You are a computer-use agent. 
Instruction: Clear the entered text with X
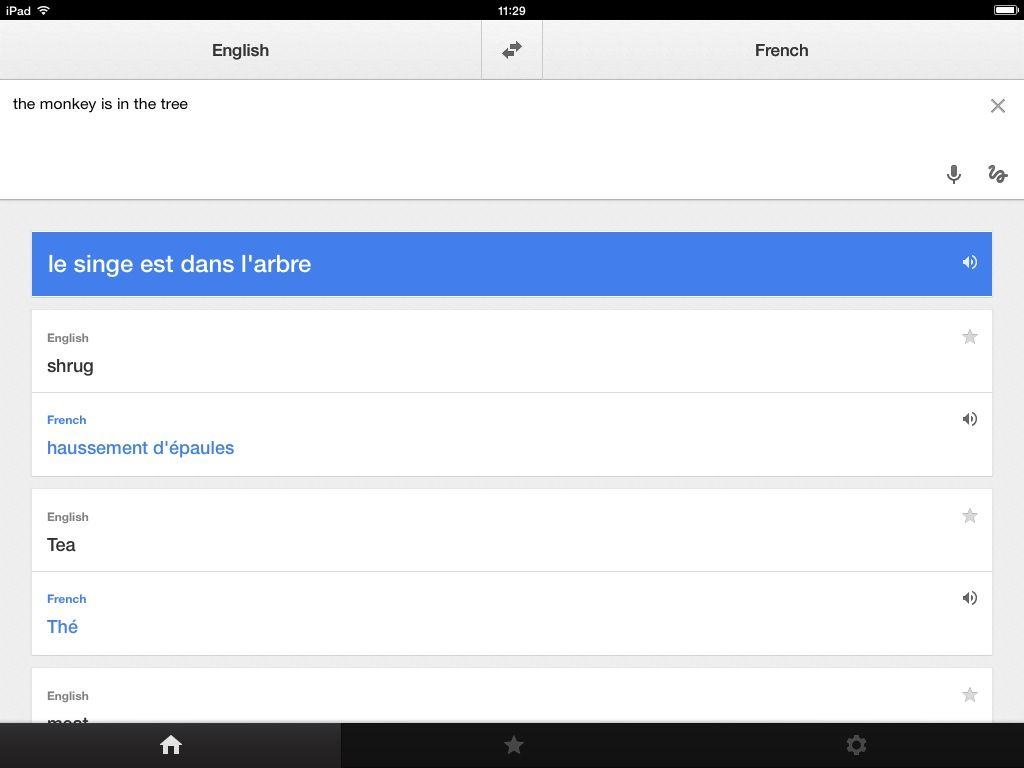click(x=997, y=105)
